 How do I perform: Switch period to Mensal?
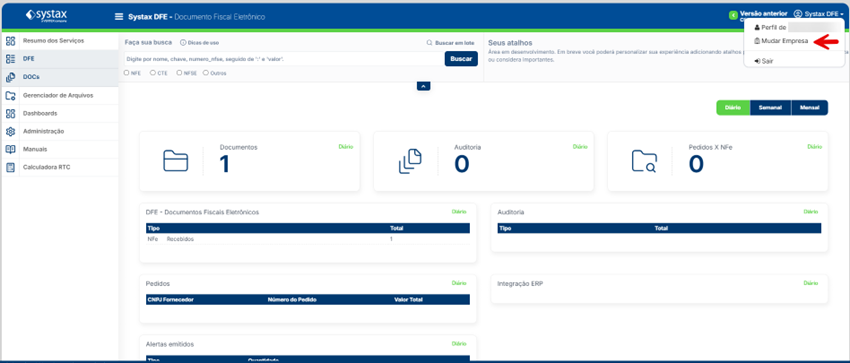[x=809, y=107]
